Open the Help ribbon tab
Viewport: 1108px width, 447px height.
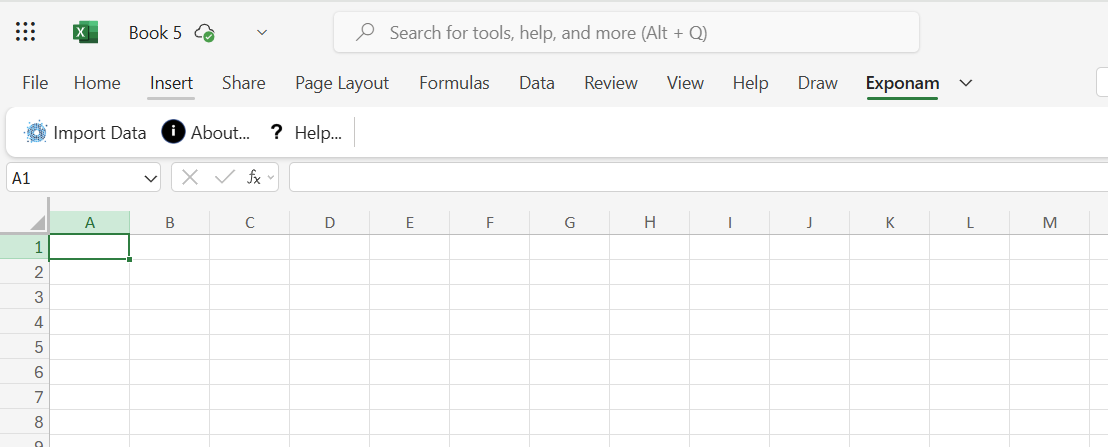point(750,83)
